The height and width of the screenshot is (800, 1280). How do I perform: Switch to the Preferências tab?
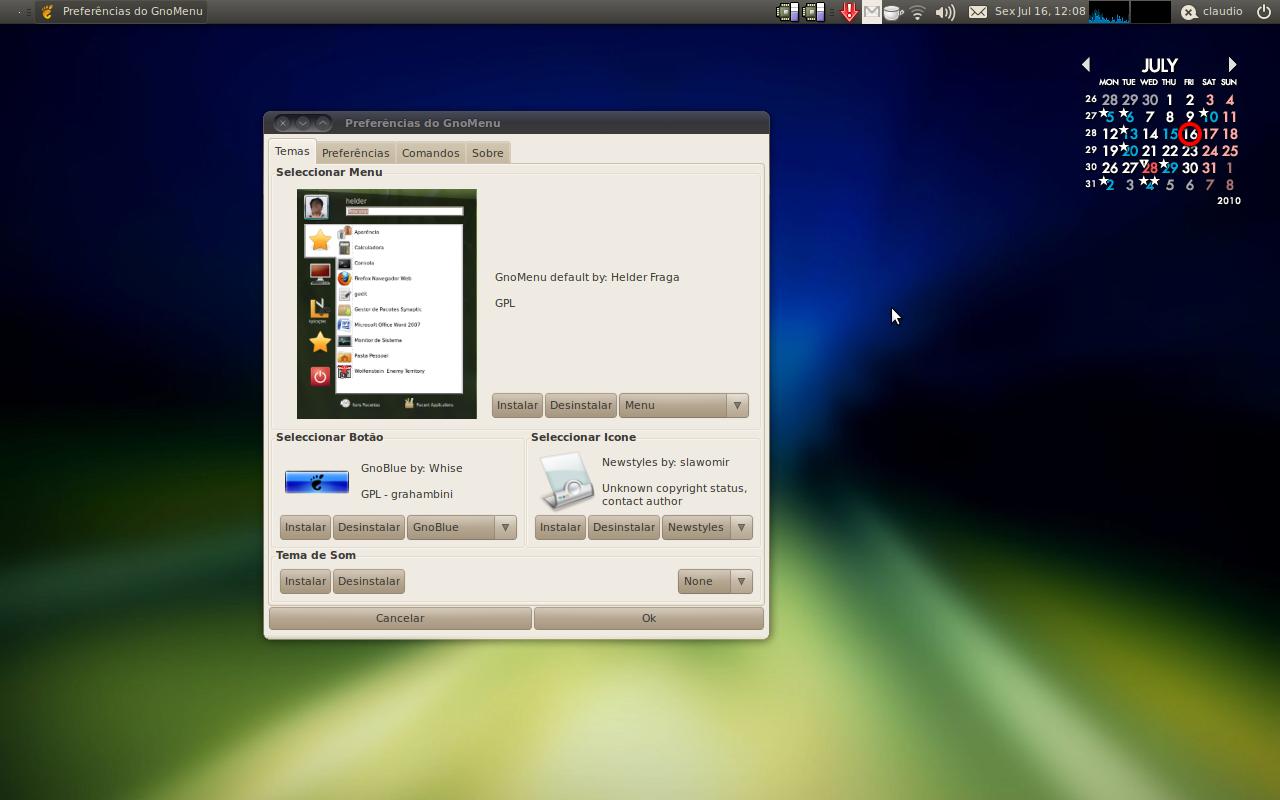355,153
